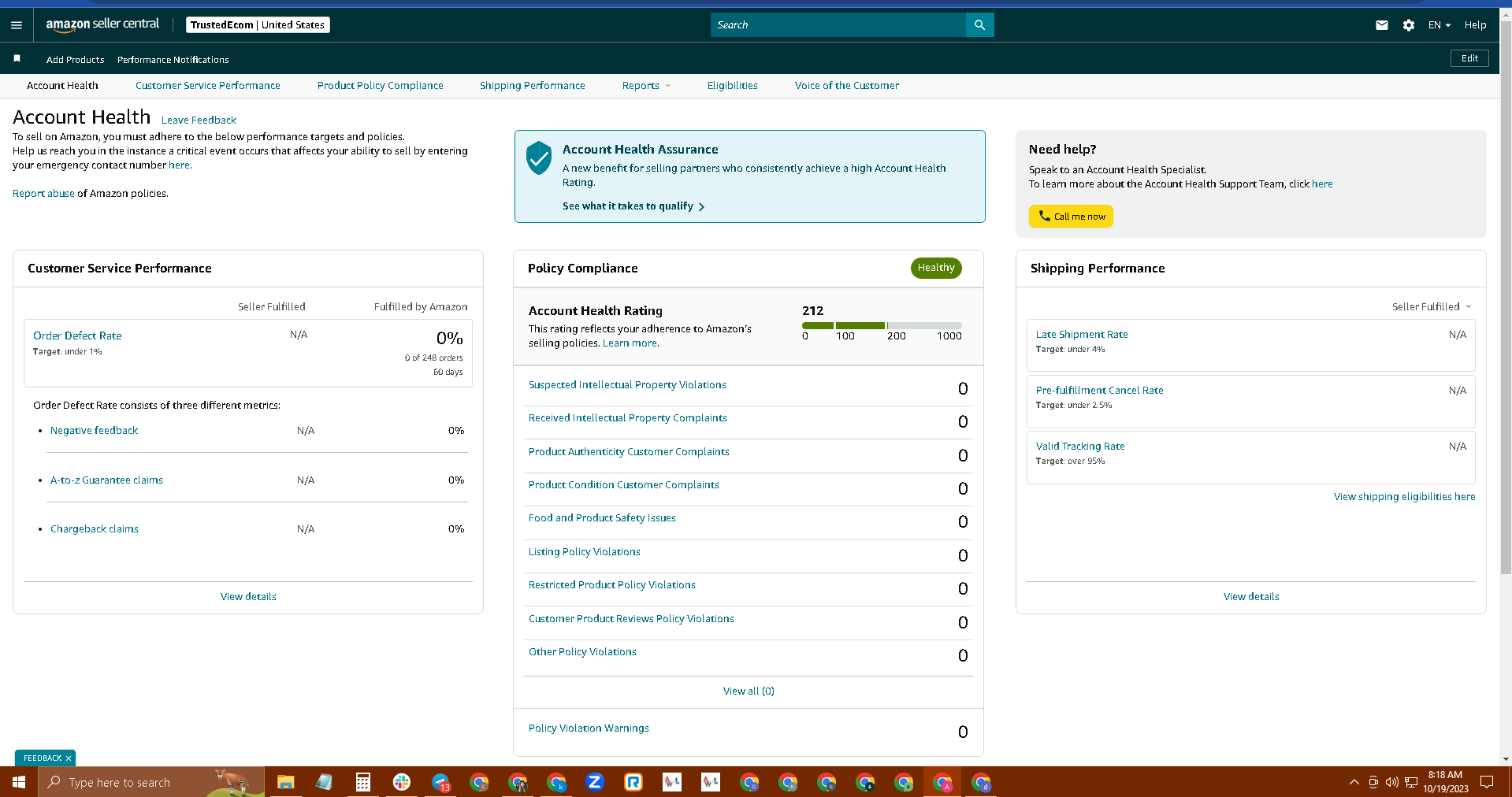Open Restricted Product Policy Violations

click(612, 585)
